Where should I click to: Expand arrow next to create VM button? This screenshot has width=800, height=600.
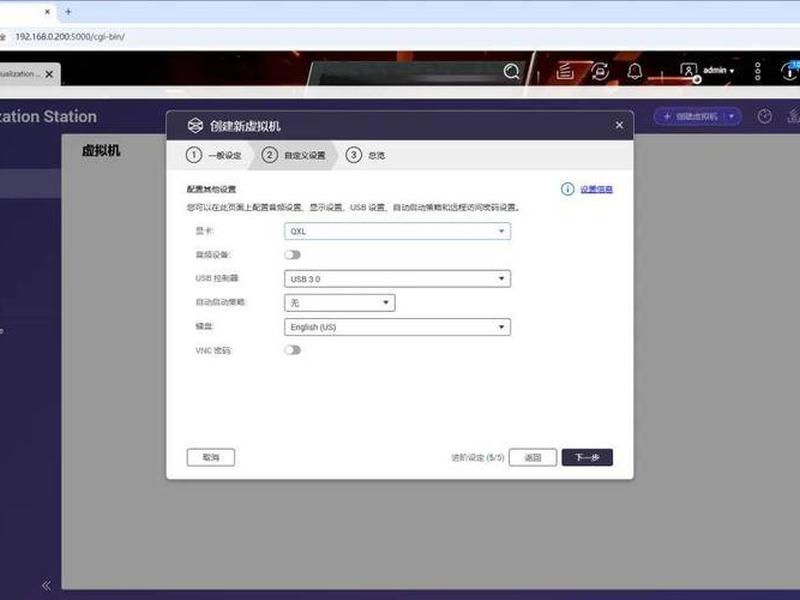tap(732, 116)
